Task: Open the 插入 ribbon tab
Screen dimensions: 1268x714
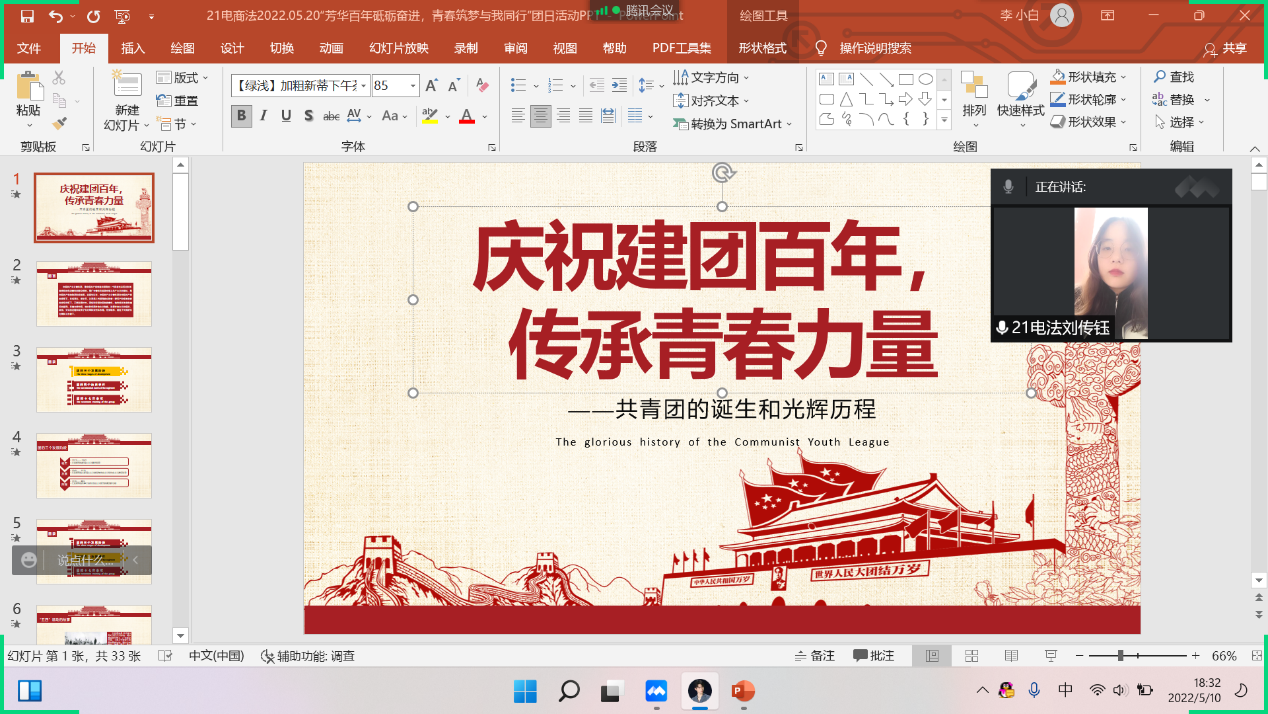Action: 133,48
